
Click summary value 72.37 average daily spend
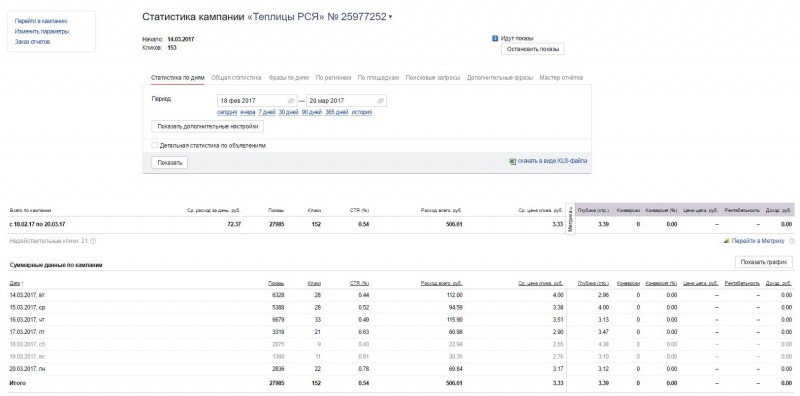(x=234, y=224)
